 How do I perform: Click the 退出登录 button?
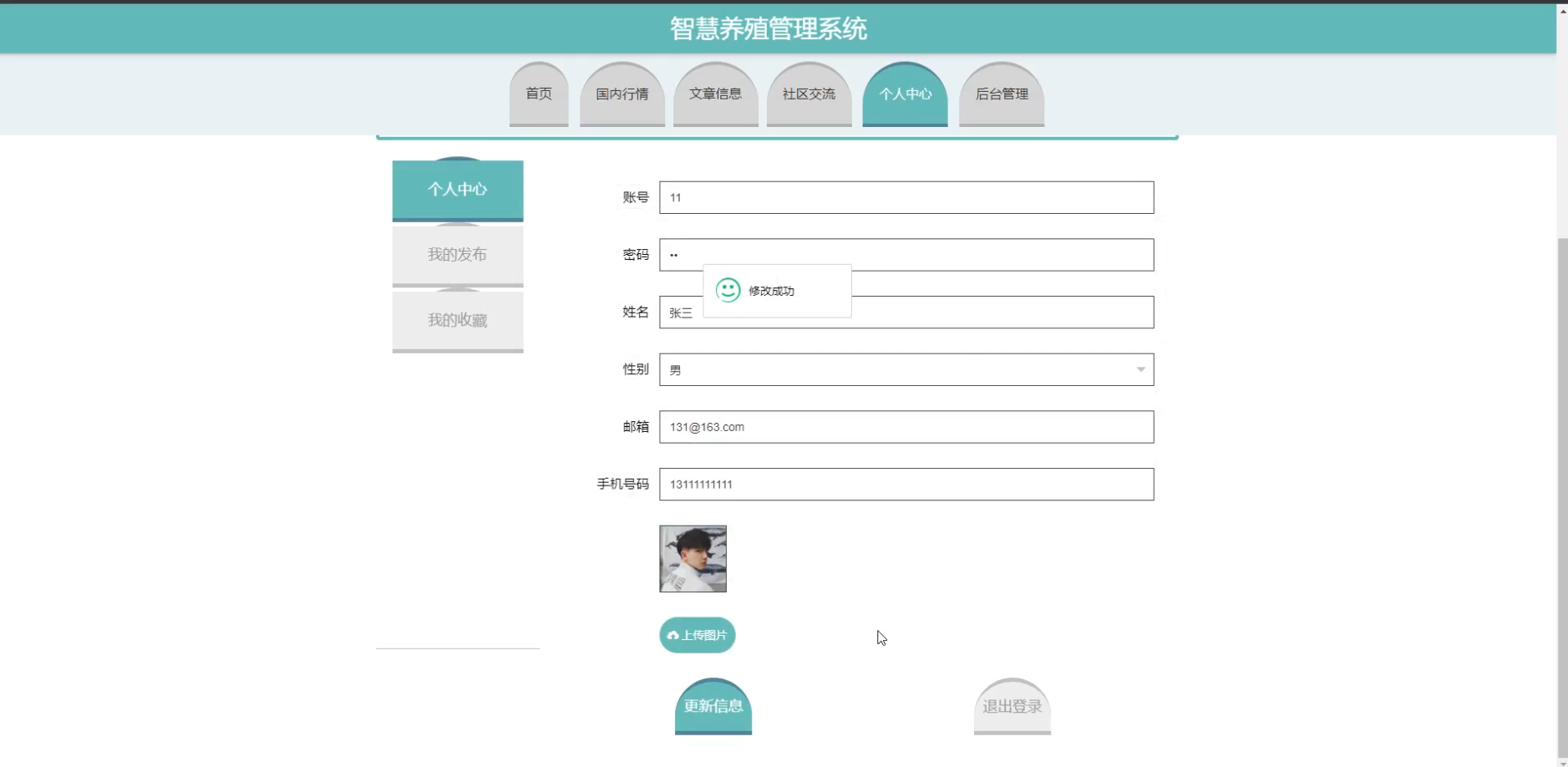pyautogui.click(x=1012, y=706)
